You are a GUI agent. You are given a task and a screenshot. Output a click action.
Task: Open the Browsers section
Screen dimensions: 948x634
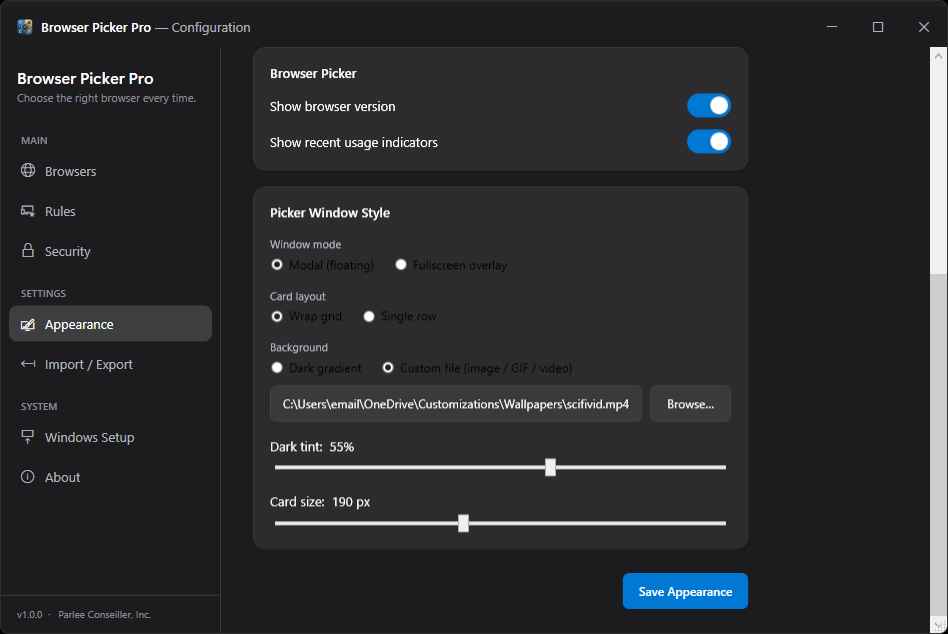coord(111,171)
